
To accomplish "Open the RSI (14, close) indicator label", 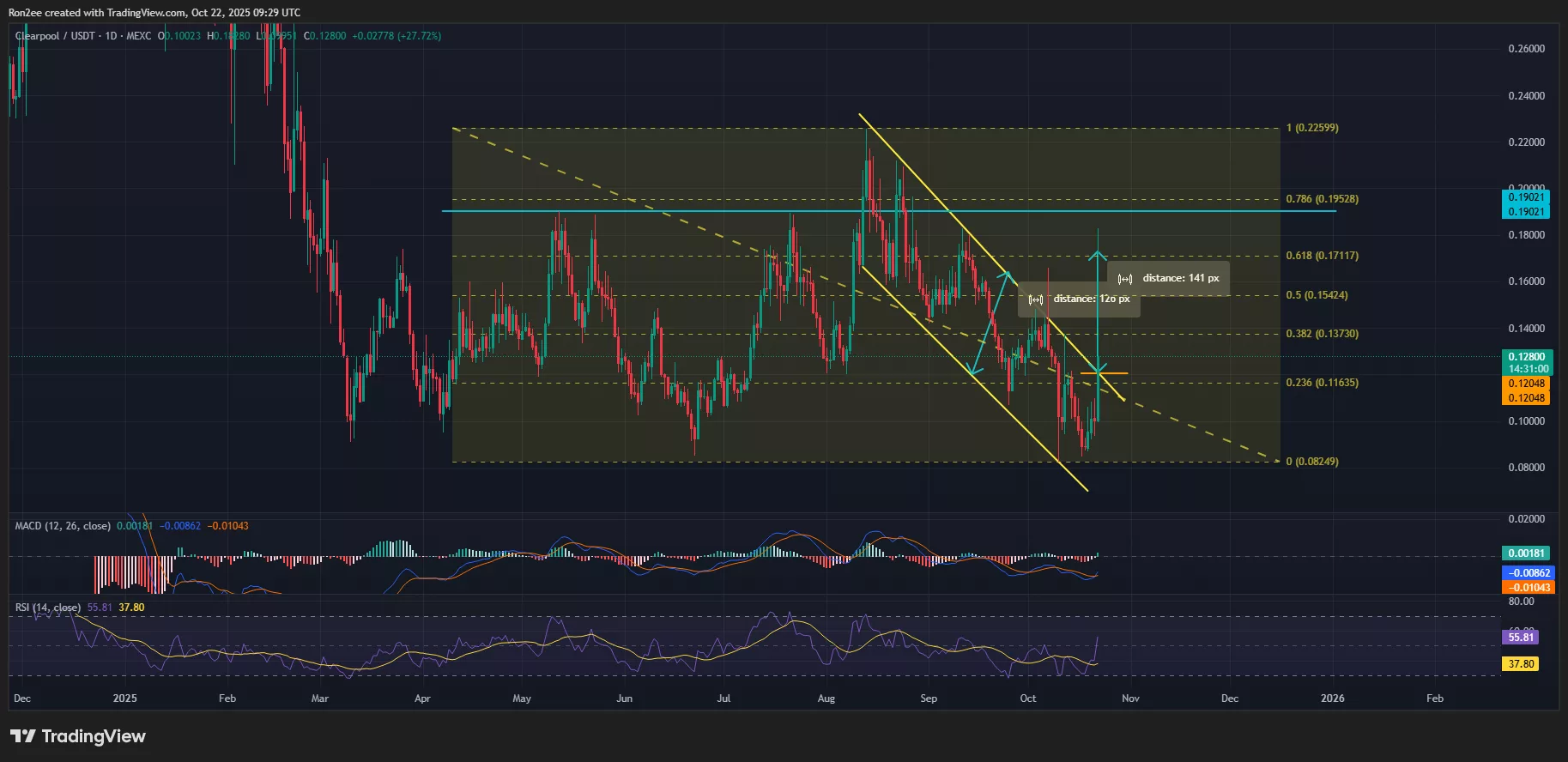I will point(48,608).
